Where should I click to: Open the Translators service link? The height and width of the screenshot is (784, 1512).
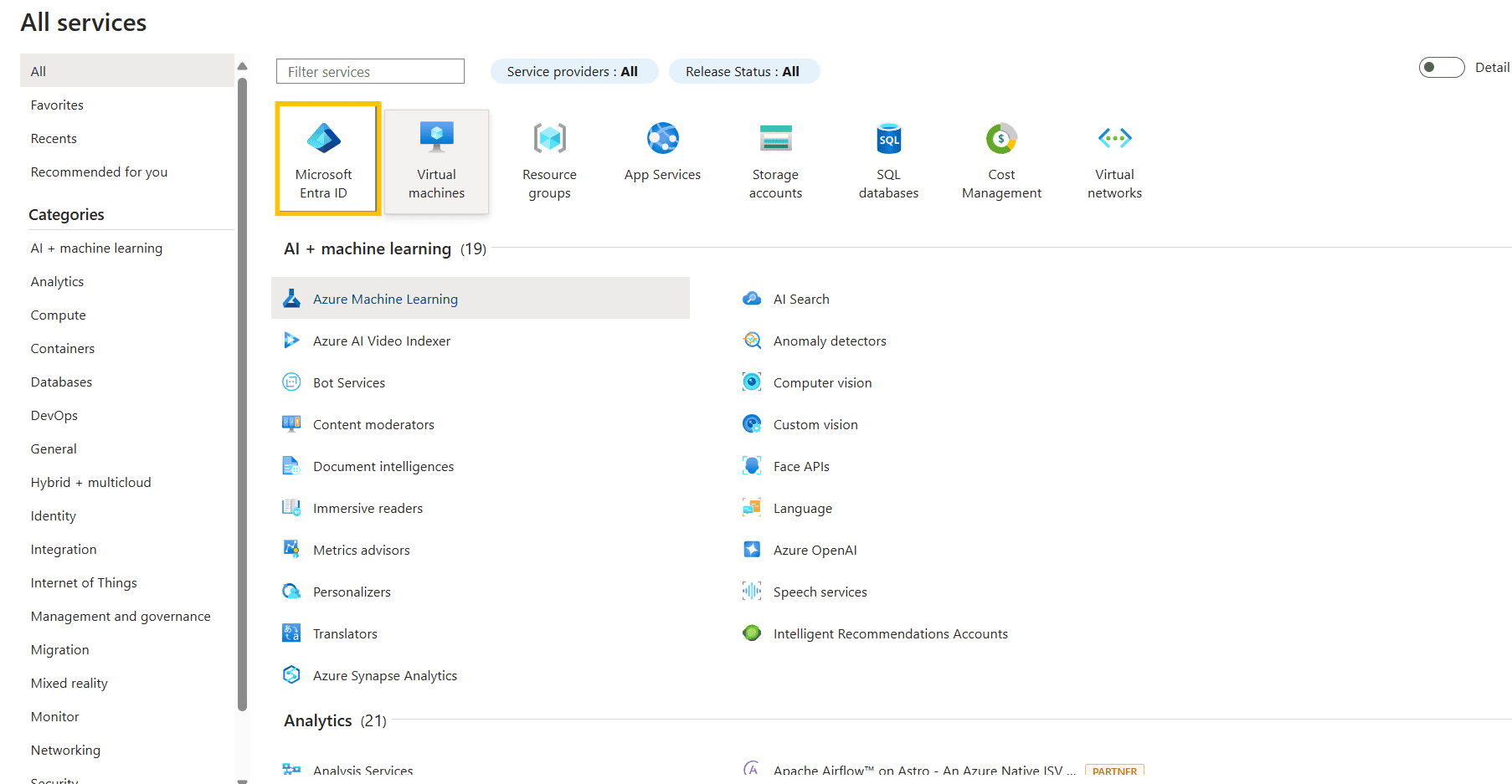click(x=345, y=633)
